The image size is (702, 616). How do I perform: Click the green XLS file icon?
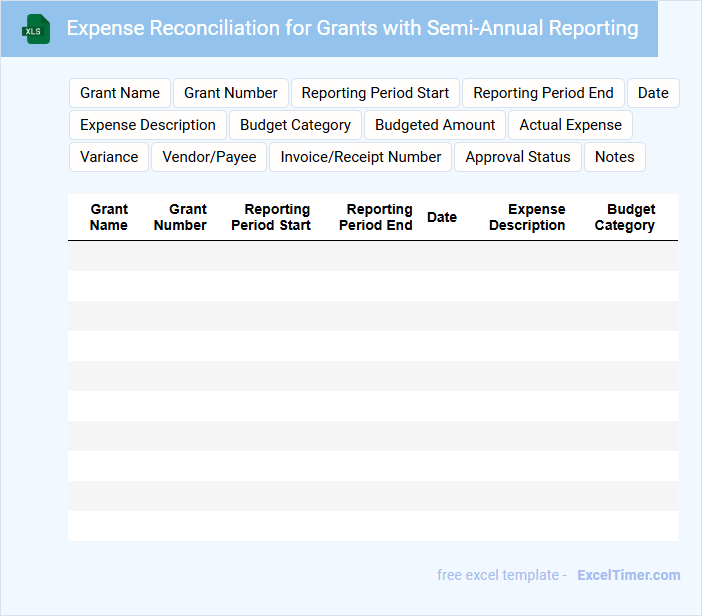[36, 29]
